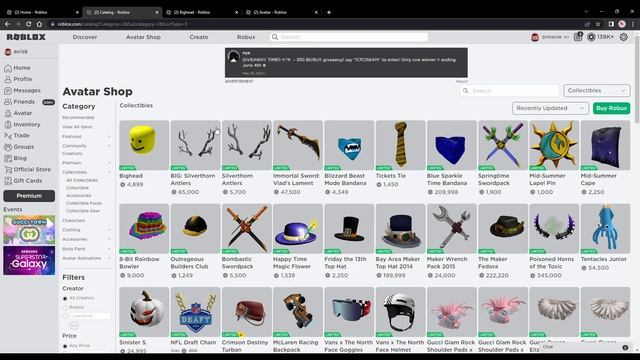Viewport: 640px width, 360px height.
Task: Select the Username creator radio button
Action: [x=65, y=316]
